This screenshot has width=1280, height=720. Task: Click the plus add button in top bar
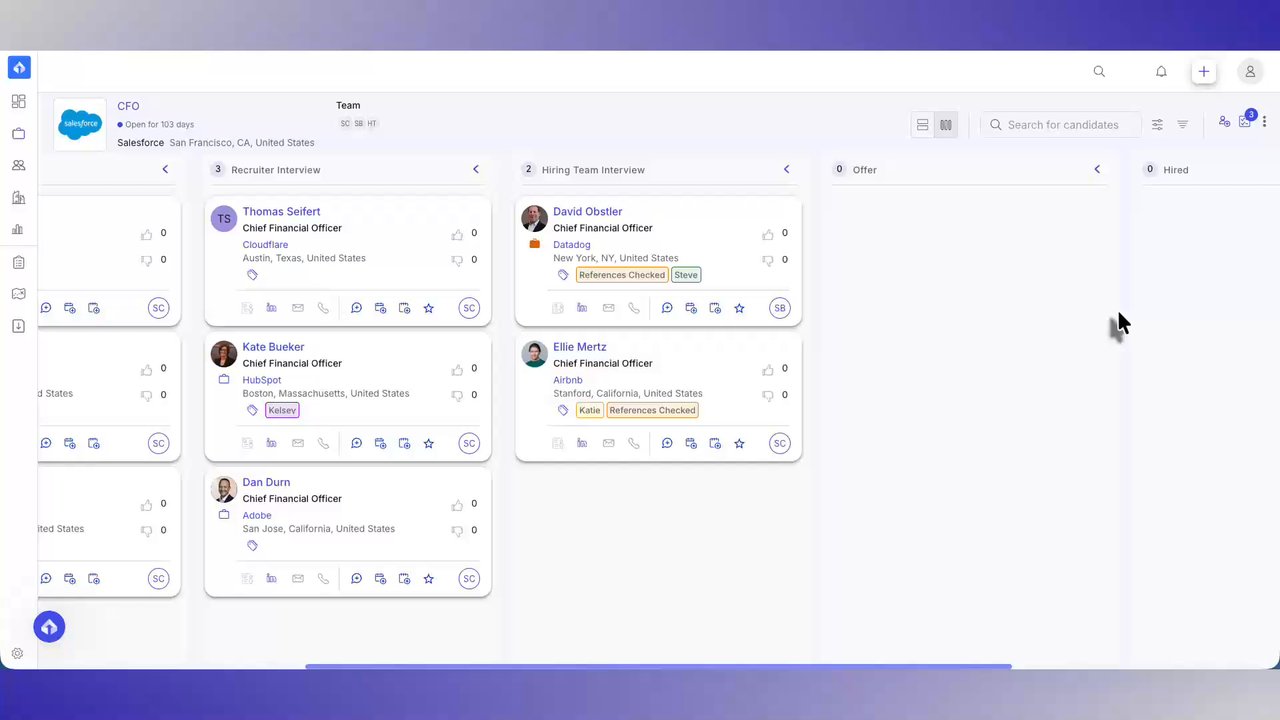point(1204,72)
